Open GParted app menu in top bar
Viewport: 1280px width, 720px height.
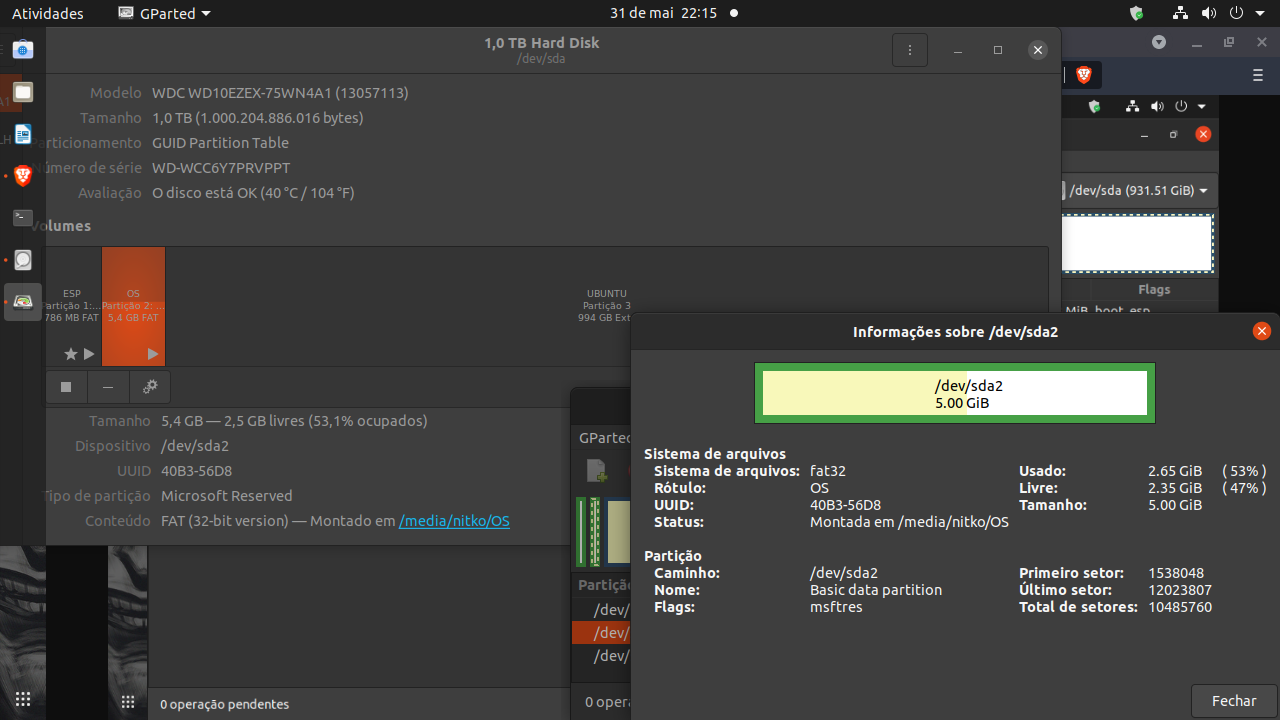[164, 14]
